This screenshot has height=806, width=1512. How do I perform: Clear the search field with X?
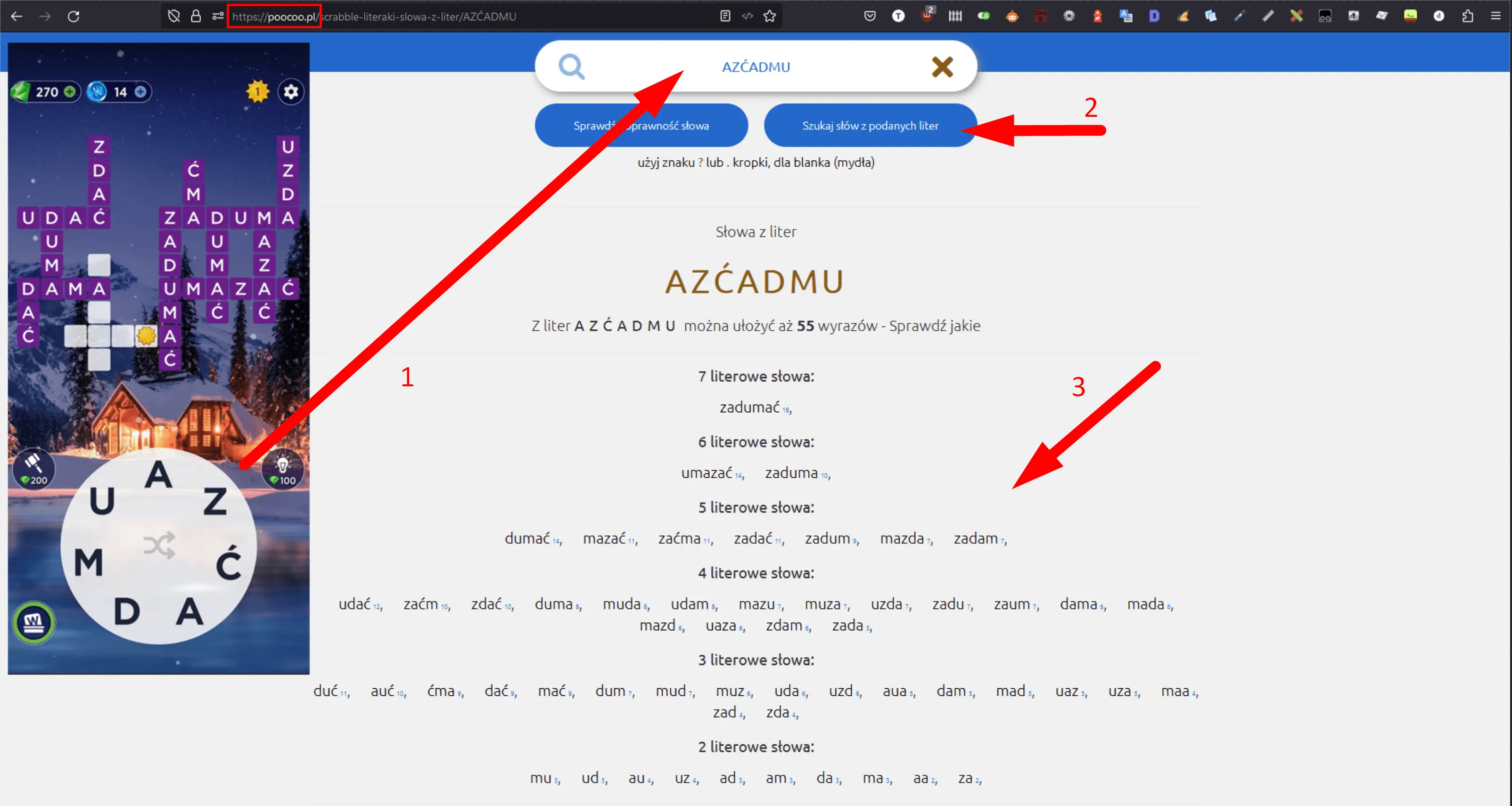pos(942,67)
